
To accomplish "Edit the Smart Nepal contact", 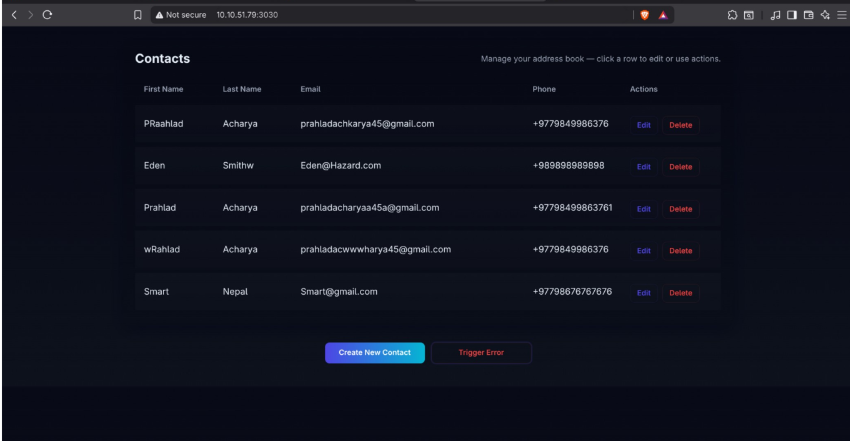I will (x=643, y=293).
